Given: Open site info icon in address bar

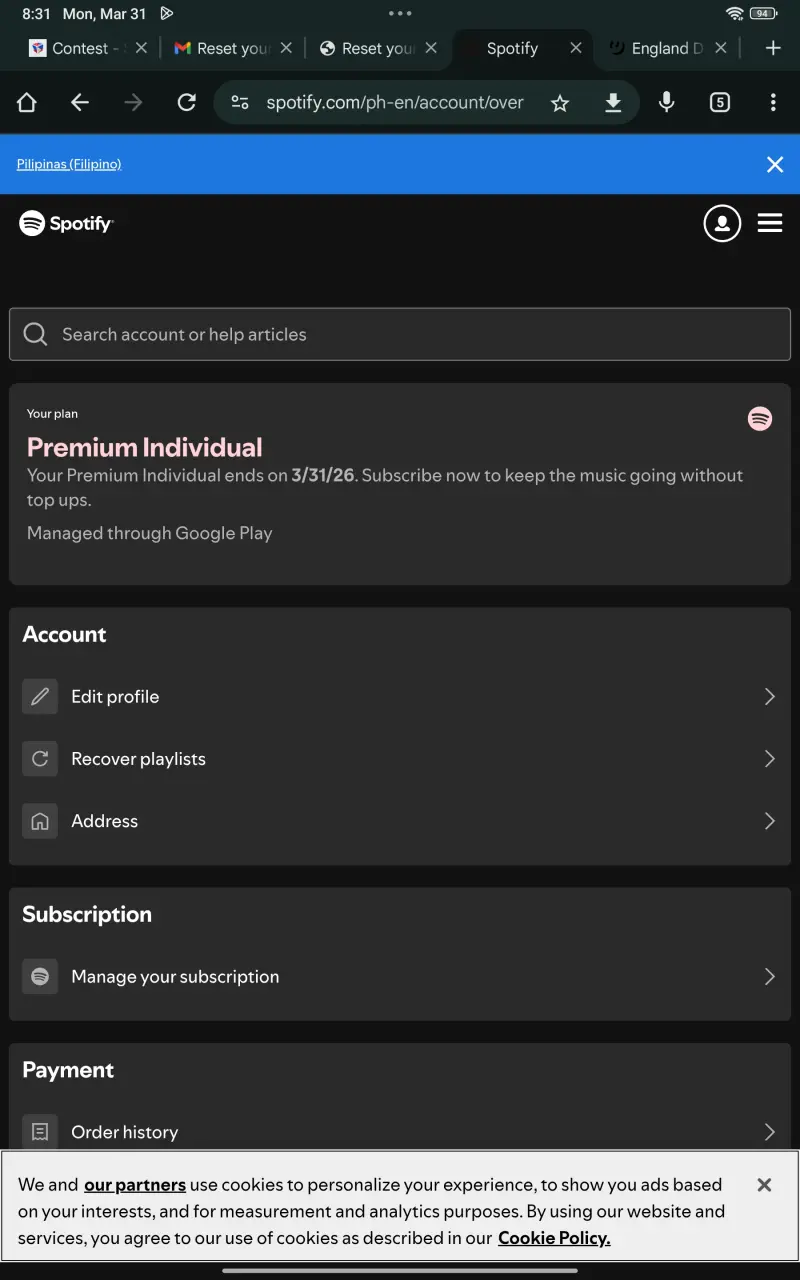Looking at the screenshot, I should click(240, 102).
